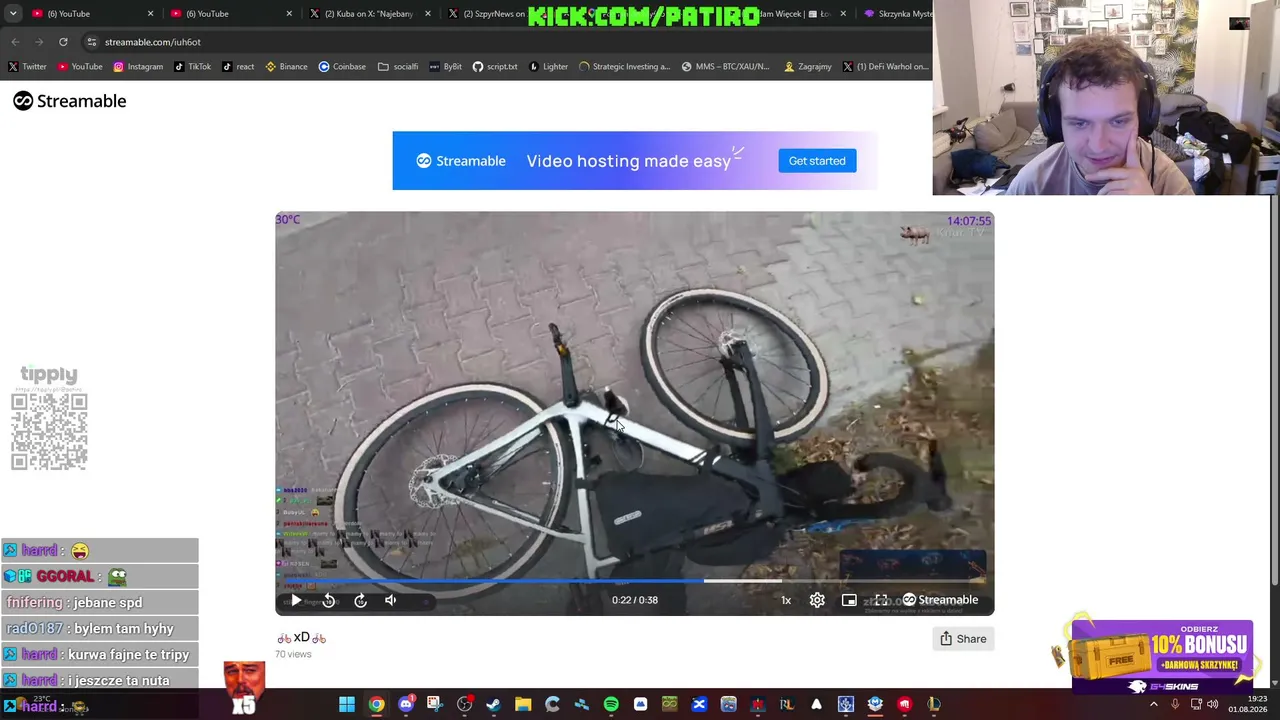Screen dimensions: 1280x720
Task: Reload the current page
Action: coord(63,42)
